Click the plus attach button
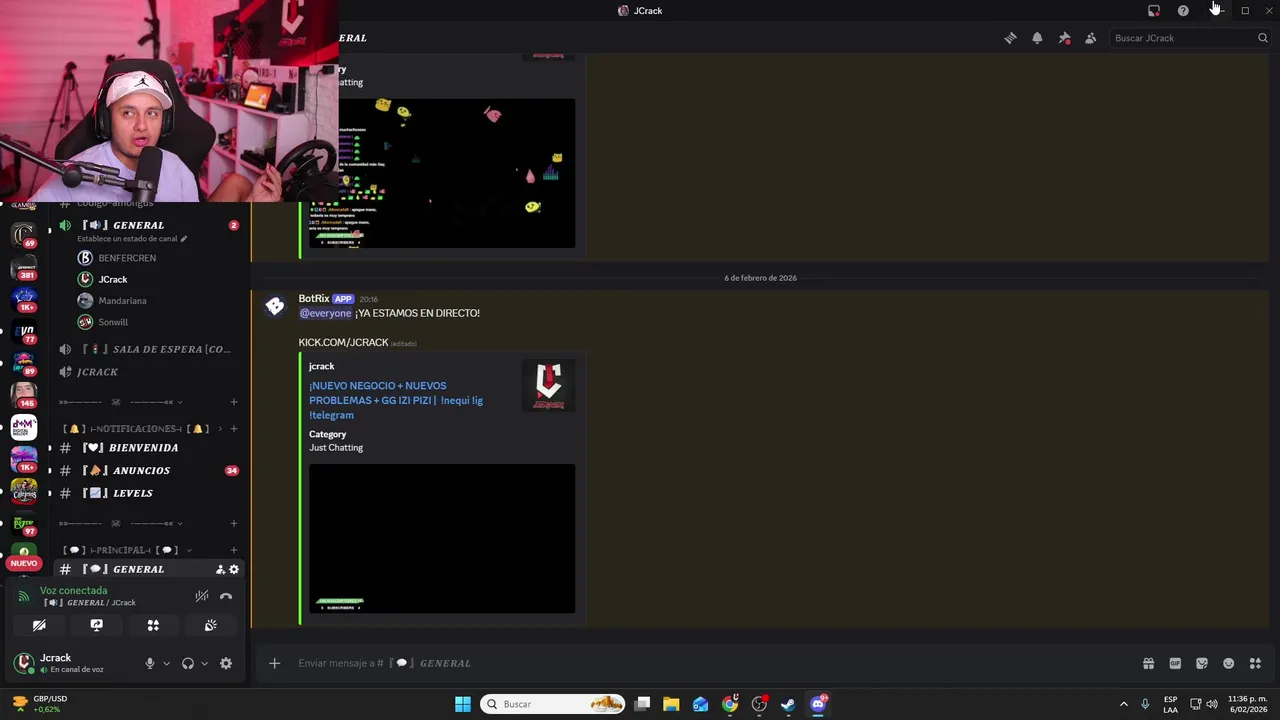The width and height of the screenshot is (1280, 720). (x=274, y=663)
